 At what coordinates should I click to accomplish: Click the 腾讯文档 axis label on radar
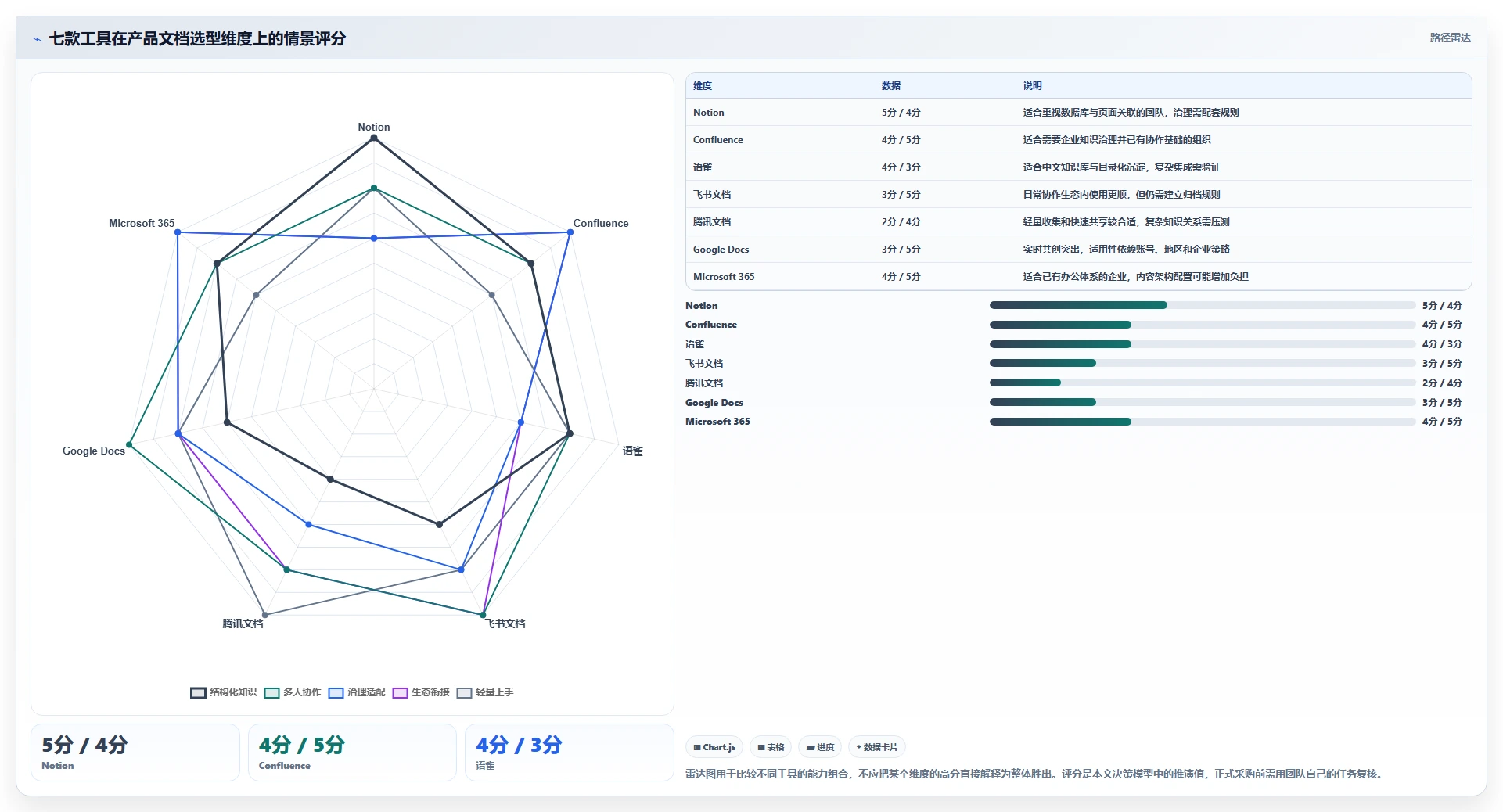[243, 623]
